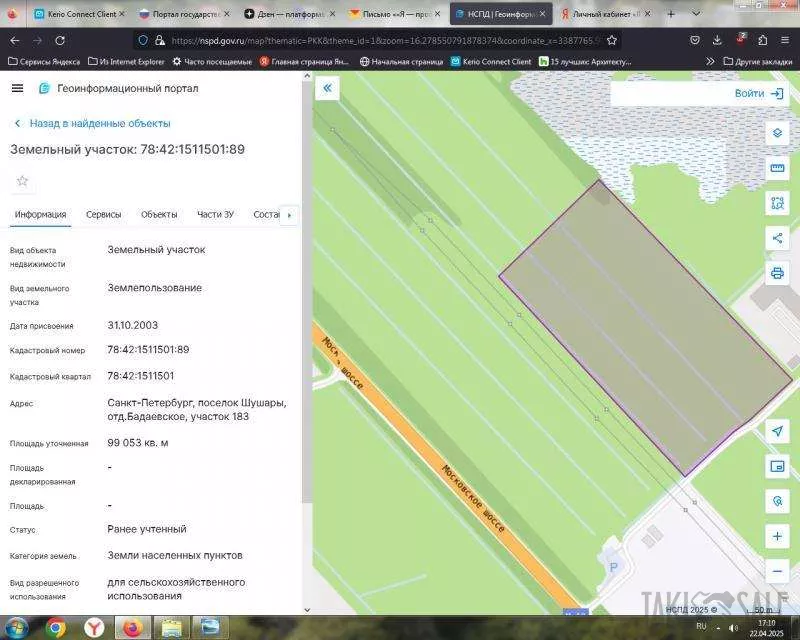Open the hamburger main menu
The width and height of the screenshot is (800, 640).
[17, 88]
